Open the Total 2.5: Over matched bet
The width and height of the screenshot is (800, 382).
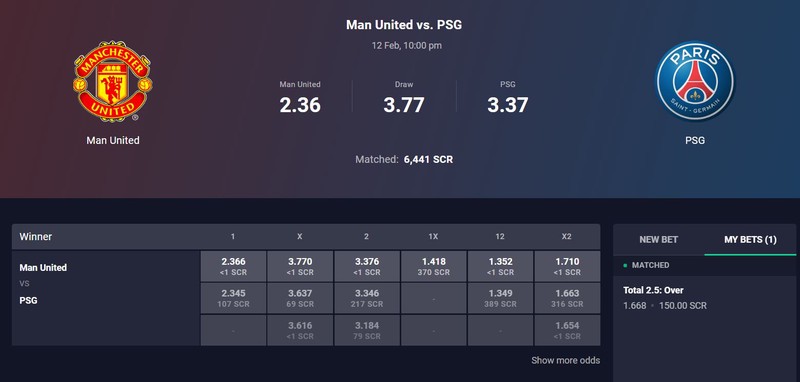coord(704,298)
